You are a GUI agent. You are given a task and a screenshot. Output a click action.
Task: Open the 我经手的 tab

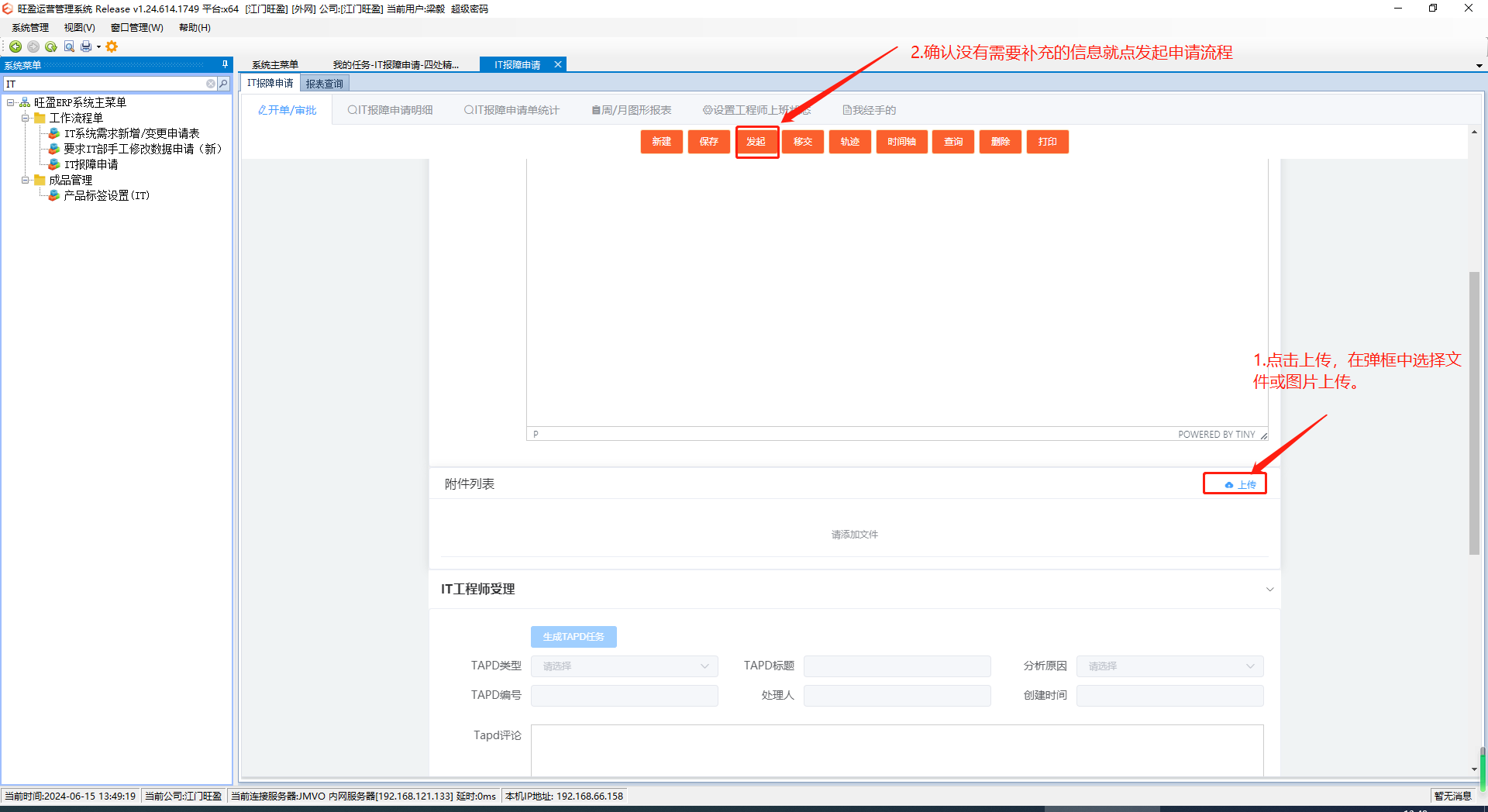(x=869, y=110)
